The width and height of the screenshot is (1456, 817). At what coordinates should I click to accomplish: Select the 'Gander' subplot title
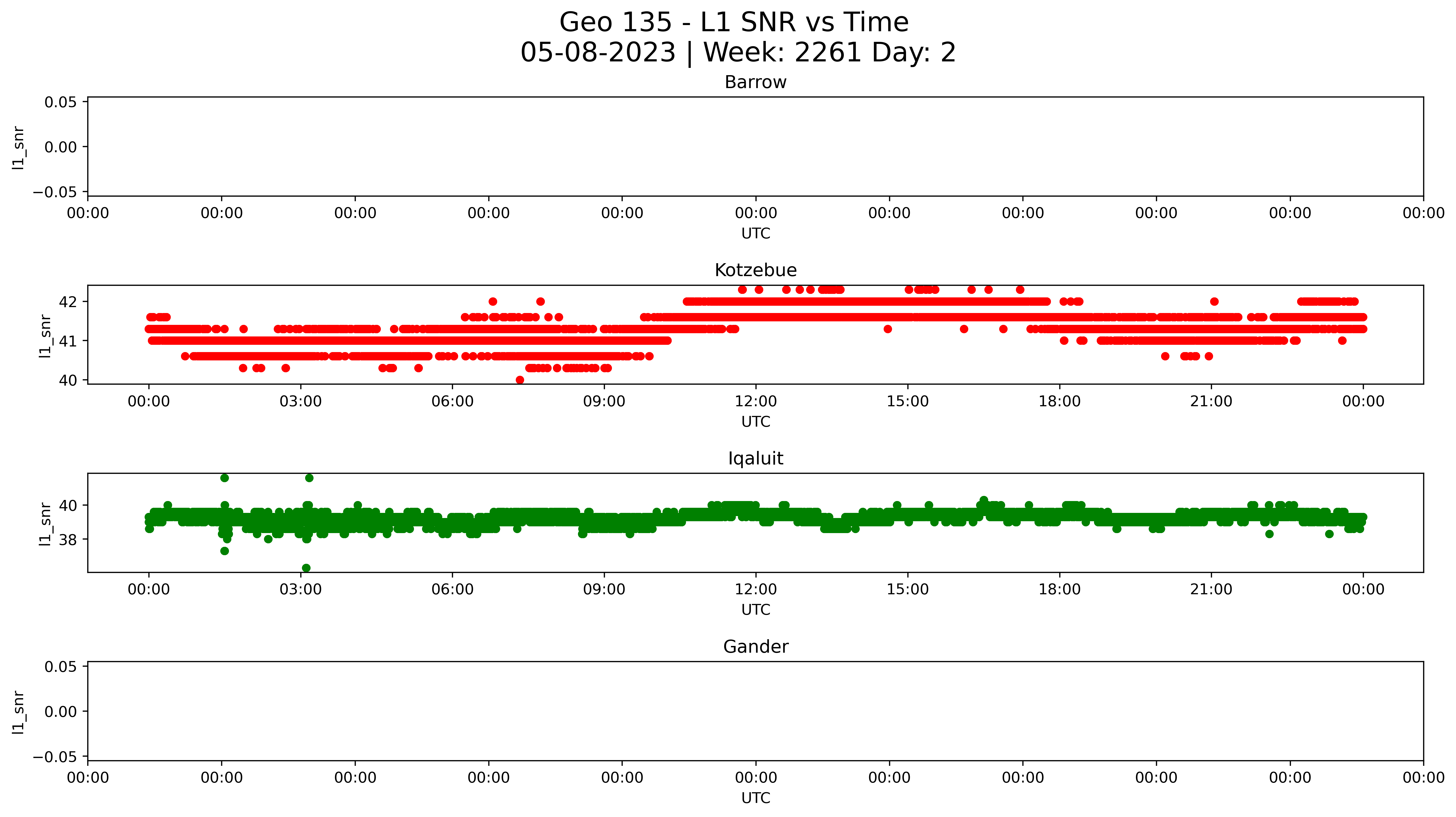coord(756,647)
